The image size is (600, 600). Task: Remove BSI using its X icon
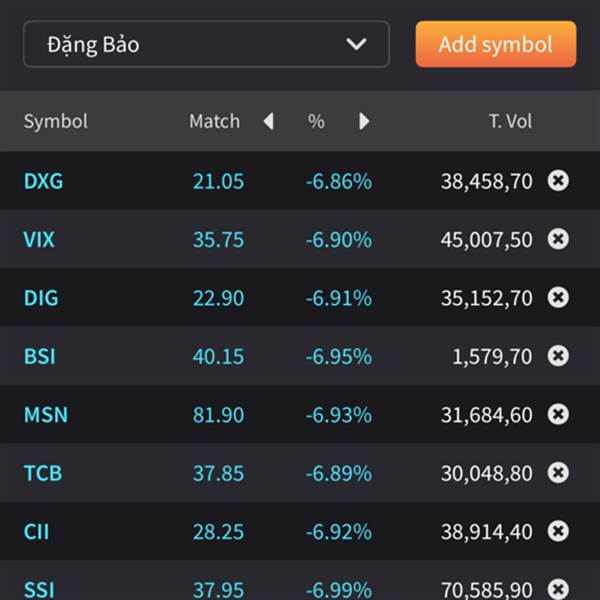point(559,356)
